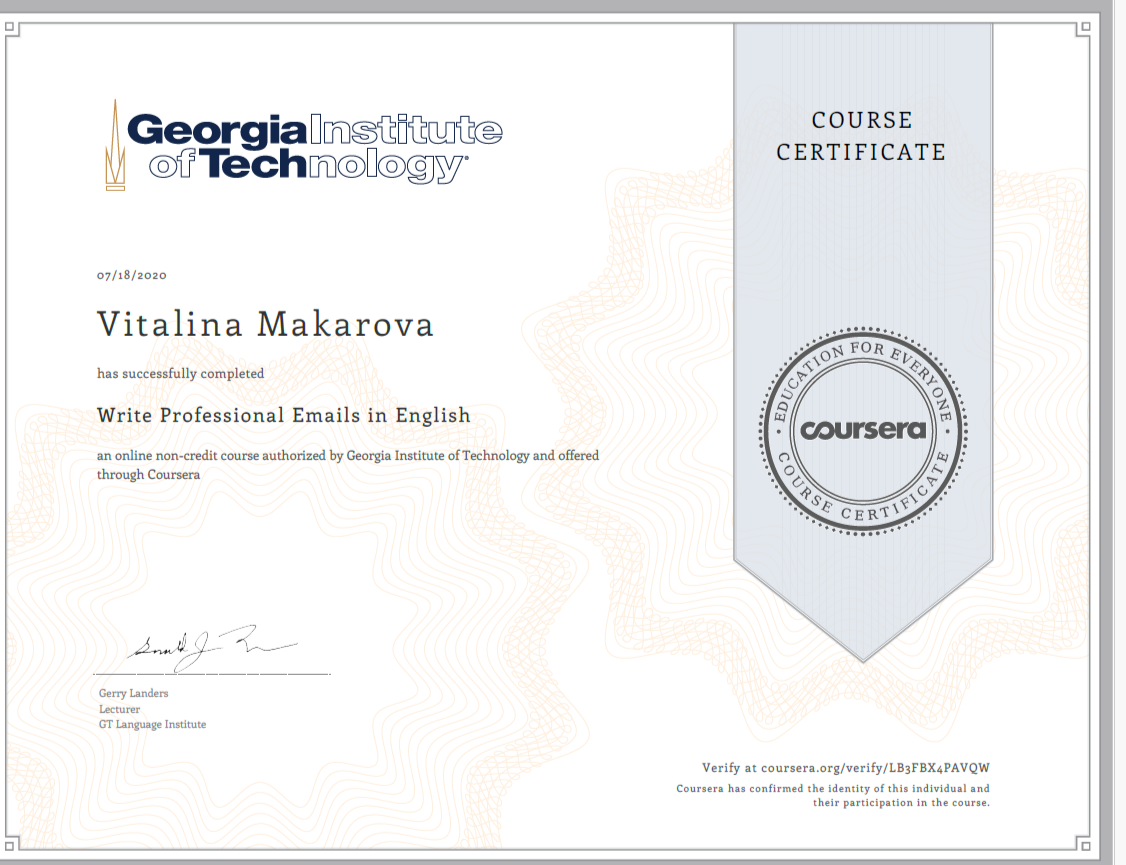Viewport: 1126px width, 865px height.
Task: Click the Lecturer title under signature
Action: 120,709
